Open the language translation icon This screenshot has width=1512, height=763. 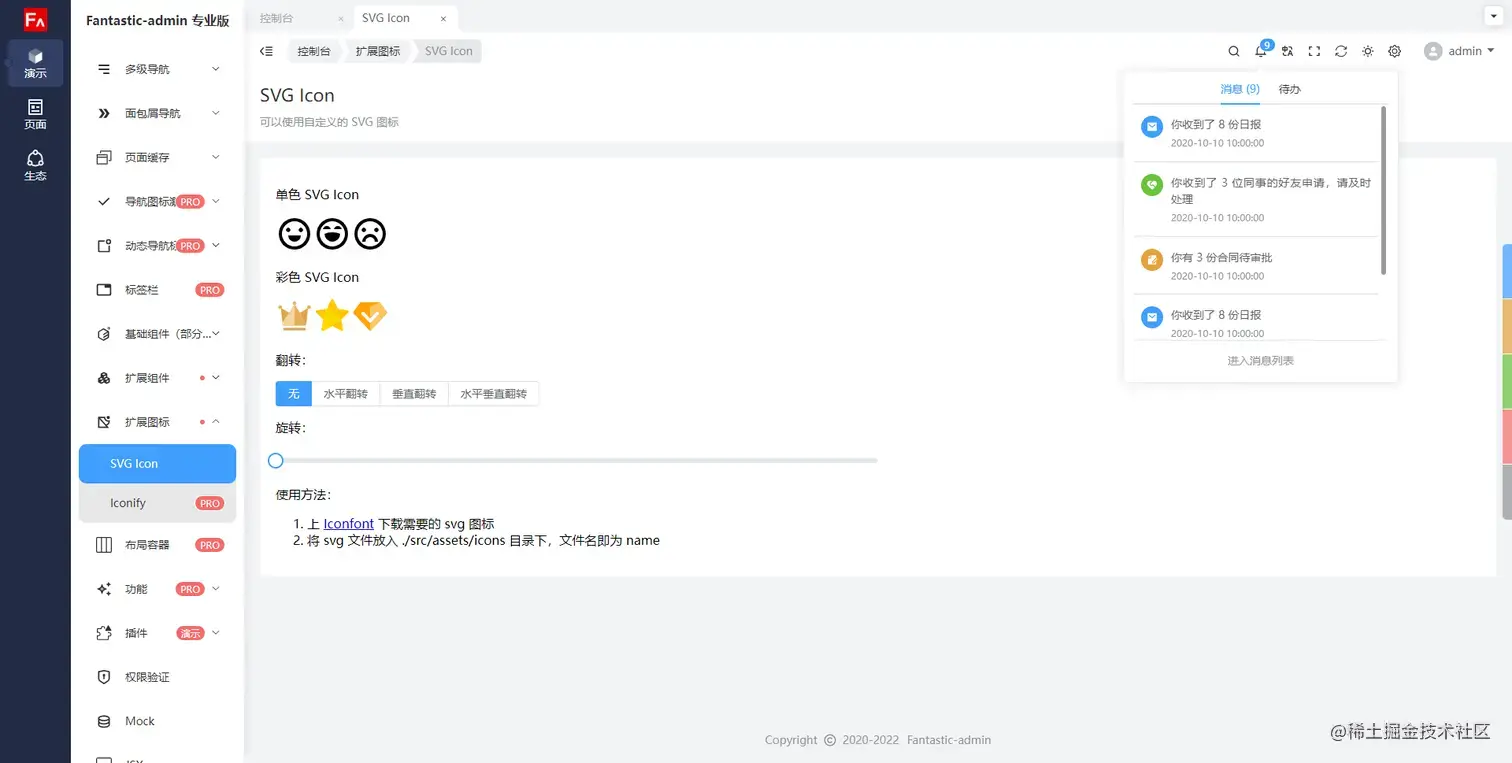click(x=1288, y=51)
